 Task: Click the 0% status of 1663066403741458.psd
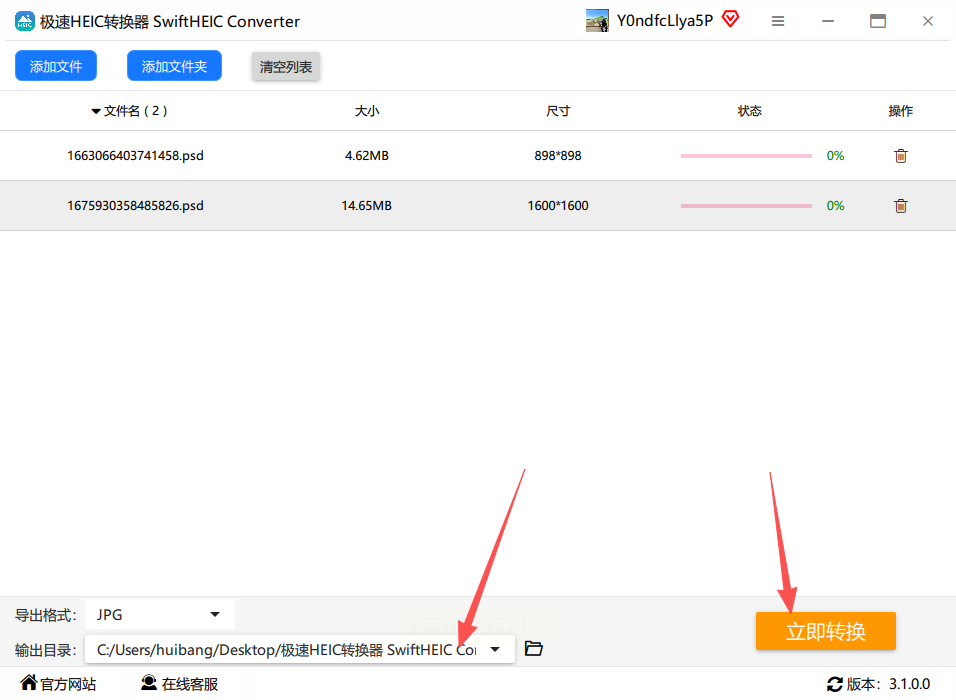pos(835,156)
